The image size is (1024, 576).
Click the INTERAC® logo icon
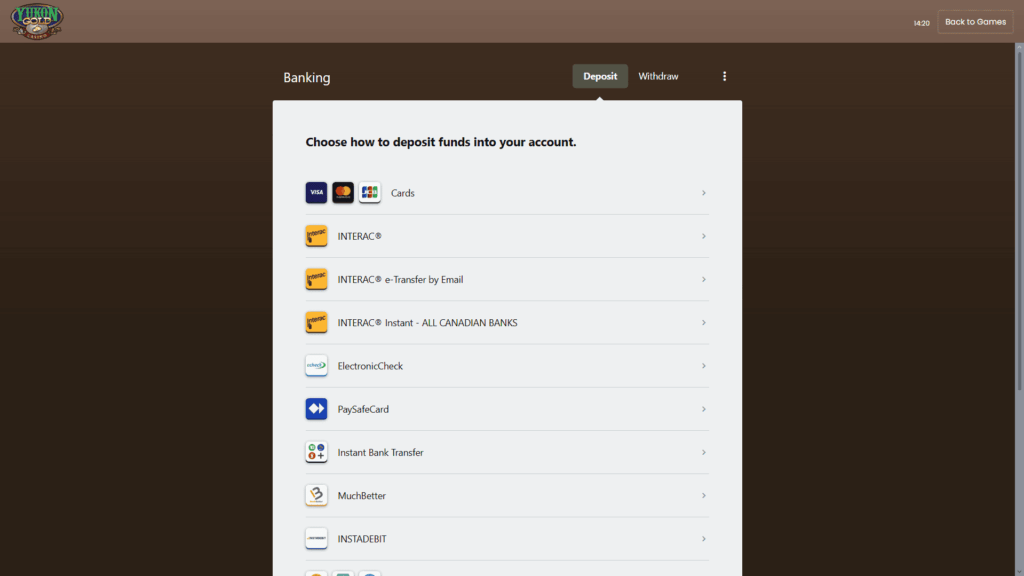pyautogui.click(x=316, y=236)
